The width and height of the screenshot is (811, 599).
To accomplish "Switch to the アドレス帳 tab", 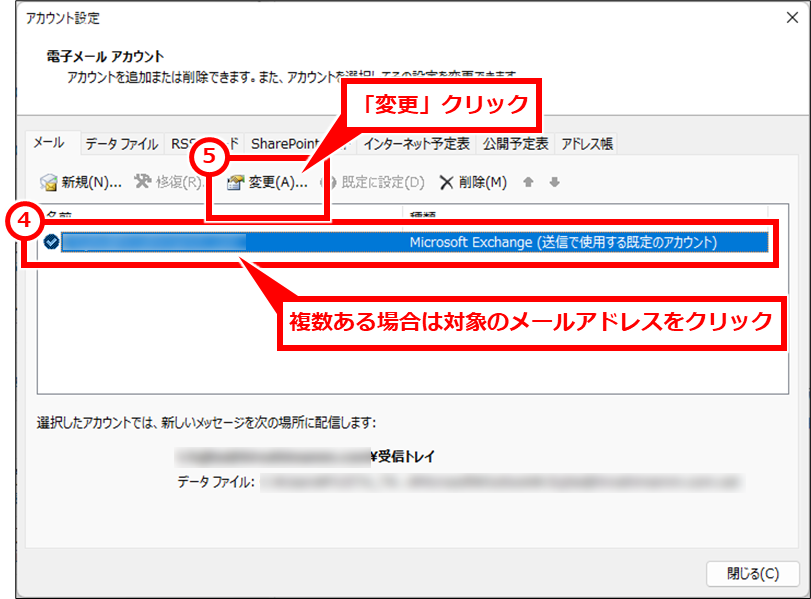I will (x=587, y=144).
